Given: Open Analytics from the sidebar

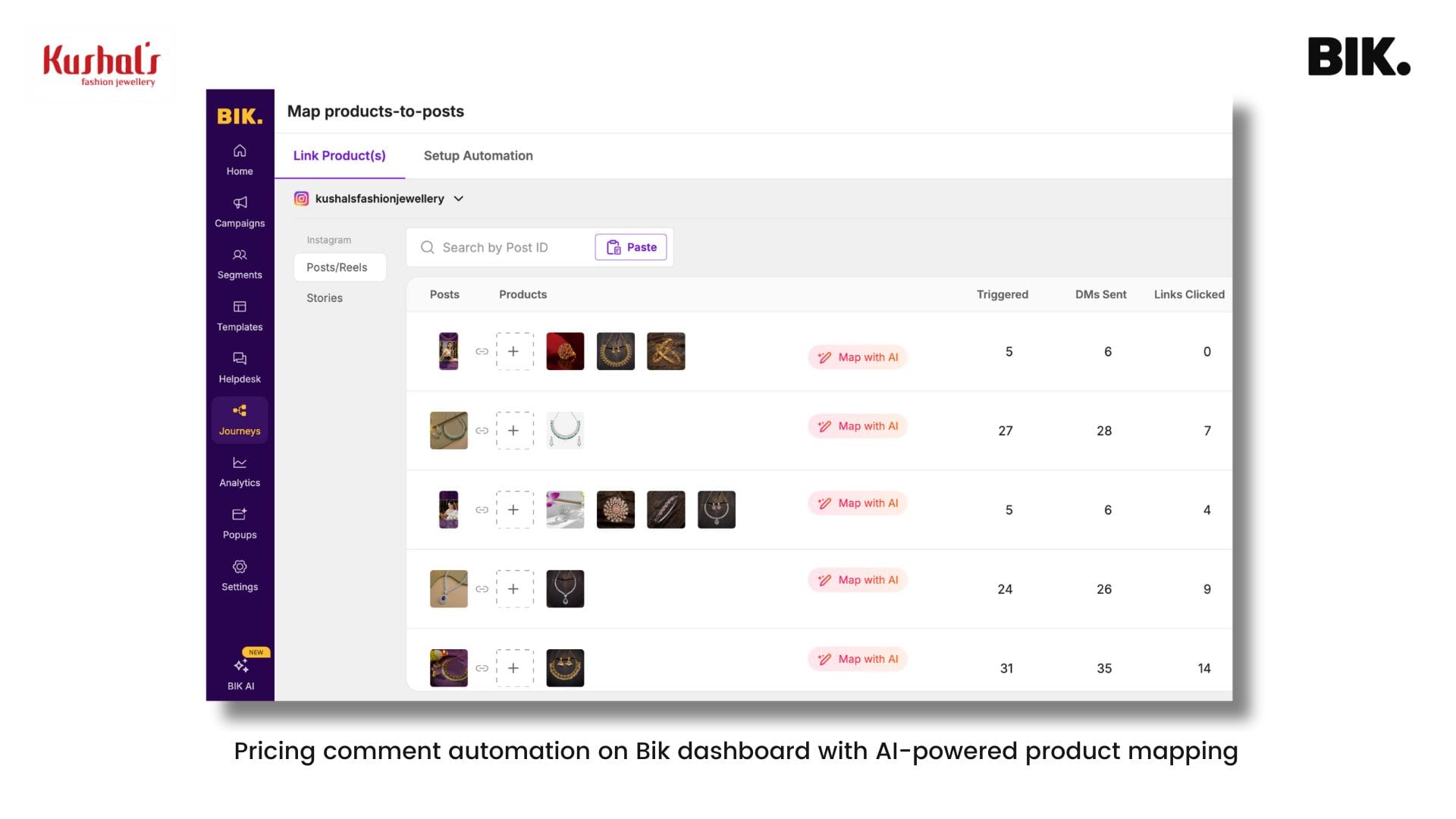Looking at the screenshot, I should (x=240, y=470).
